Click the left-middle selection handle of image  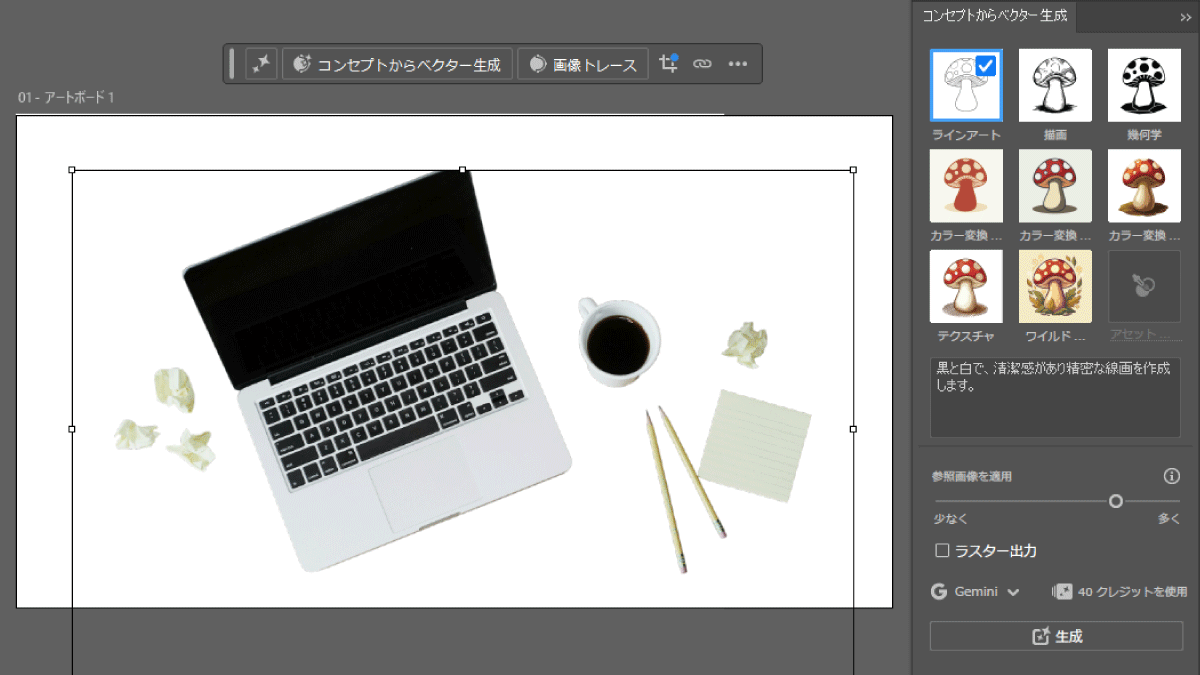[72, 429]
